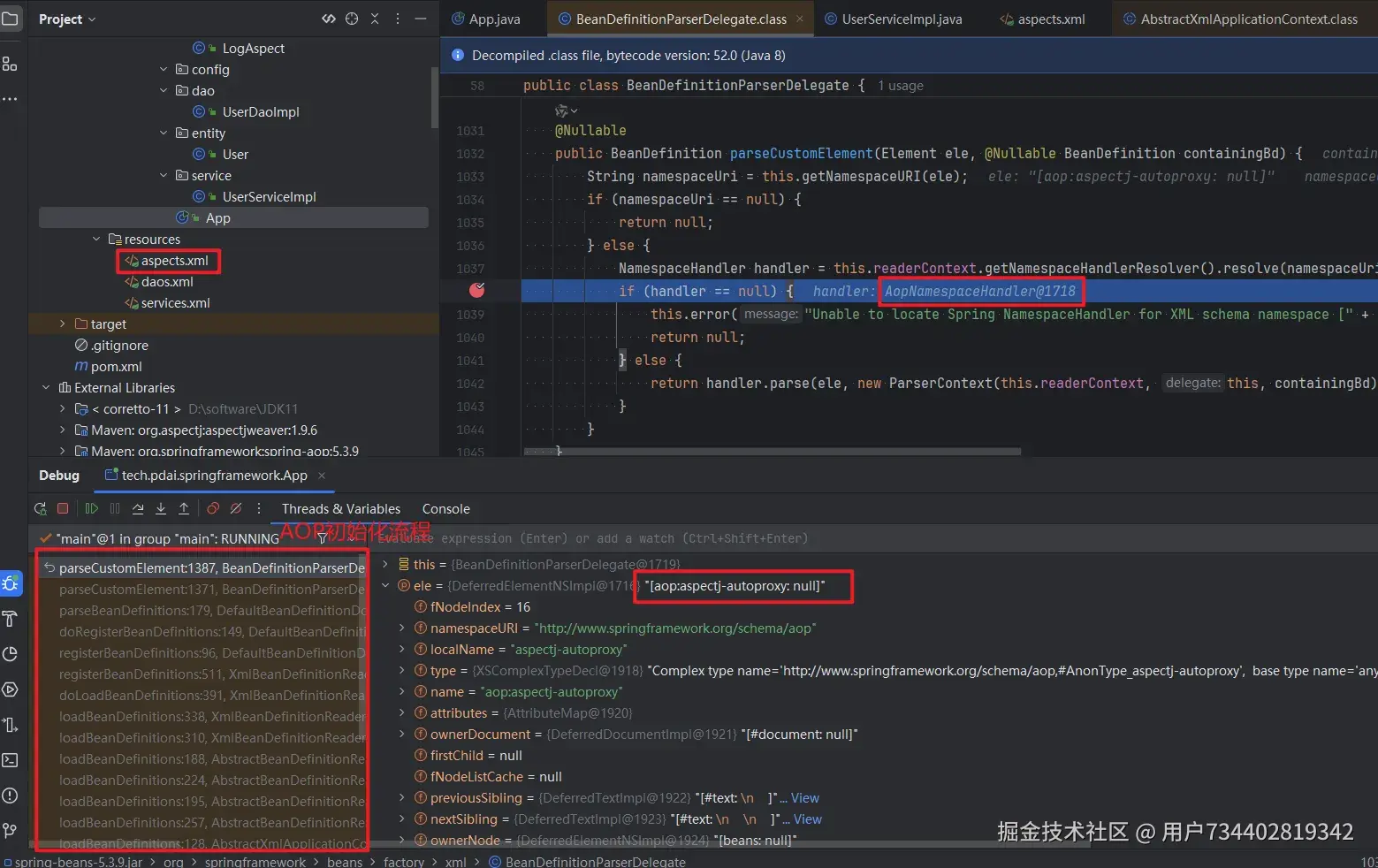Open the Project tool window folder icon
This screenshot has height=868, width=1378.
point(10,18)
